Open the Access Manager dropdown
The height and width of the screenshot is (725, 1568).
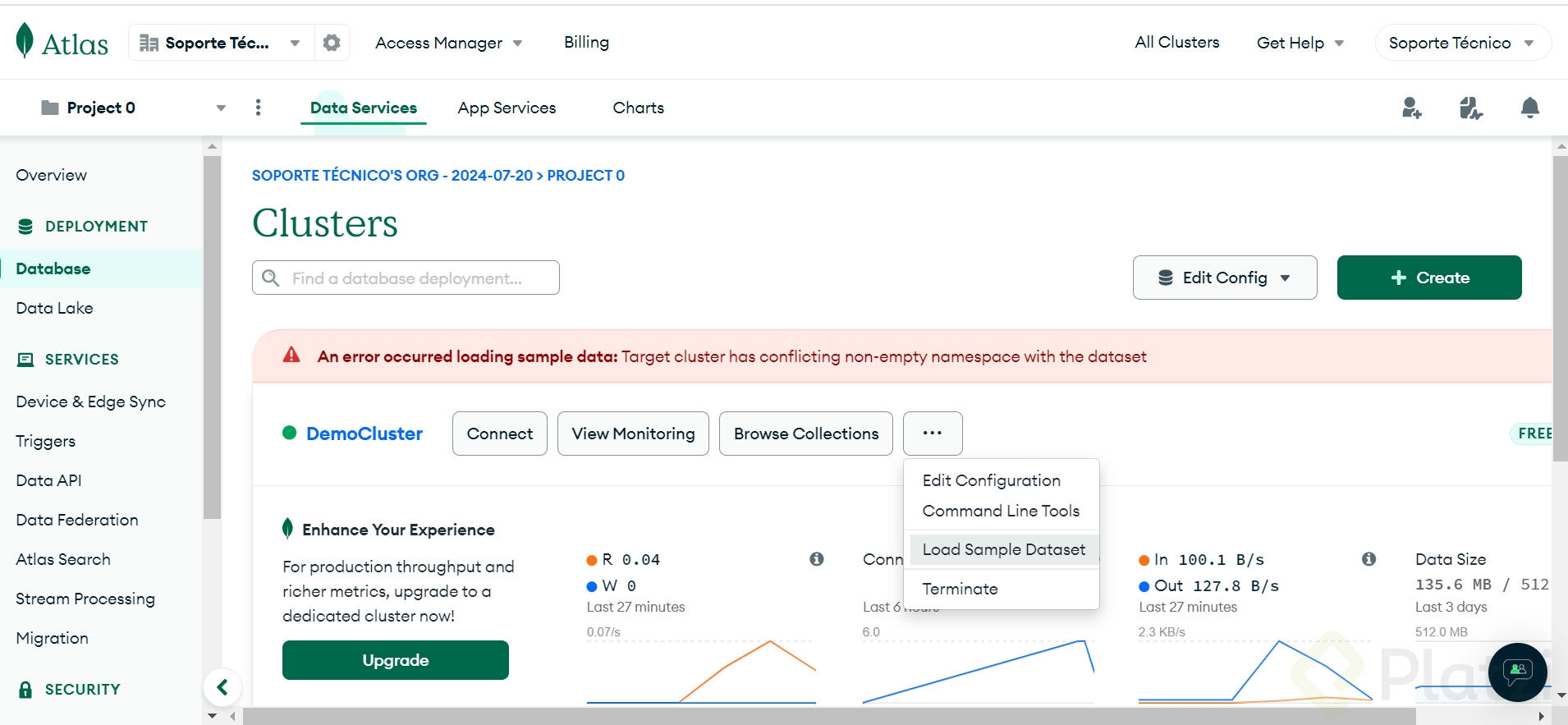pos(449,43)
